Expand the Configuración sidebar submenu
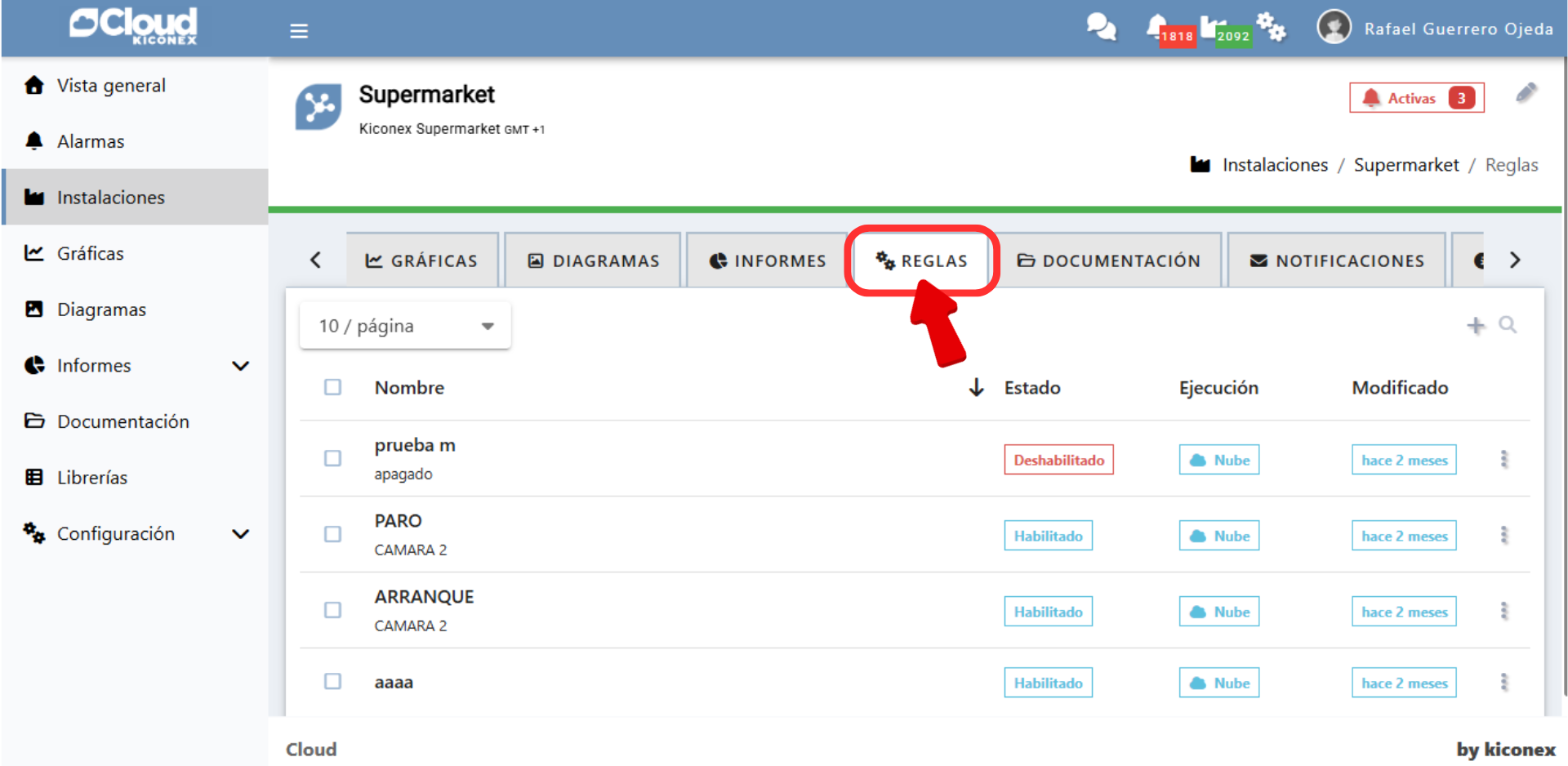Screen dimensions: 1568x766 [x=240, y=534]
